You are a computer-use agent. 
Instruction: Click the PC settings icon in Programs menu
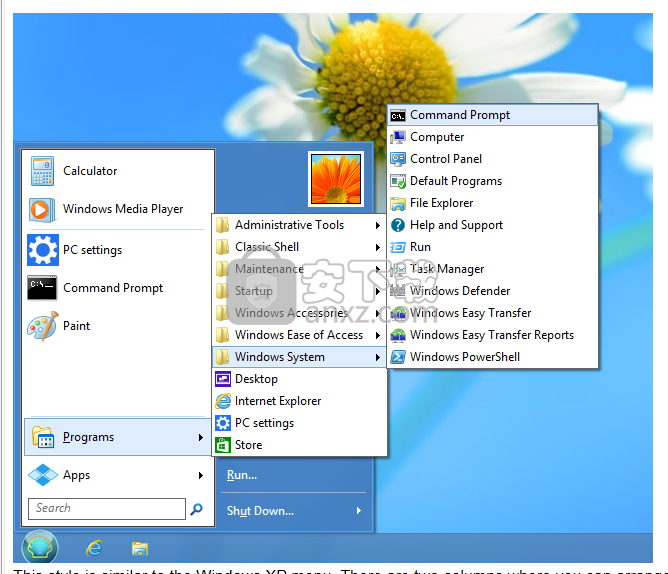223,423
